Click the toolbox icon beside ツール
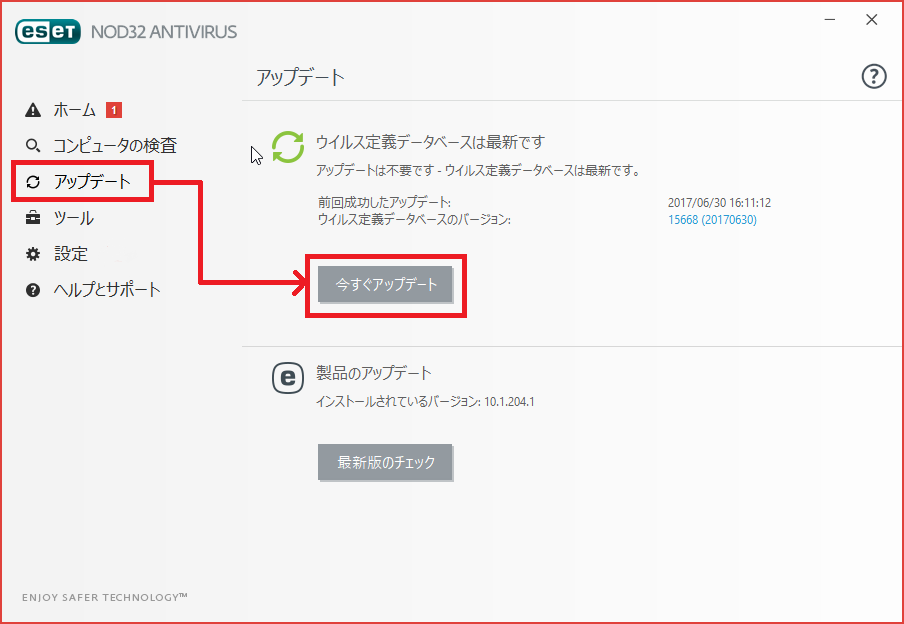 coord(33,218)
